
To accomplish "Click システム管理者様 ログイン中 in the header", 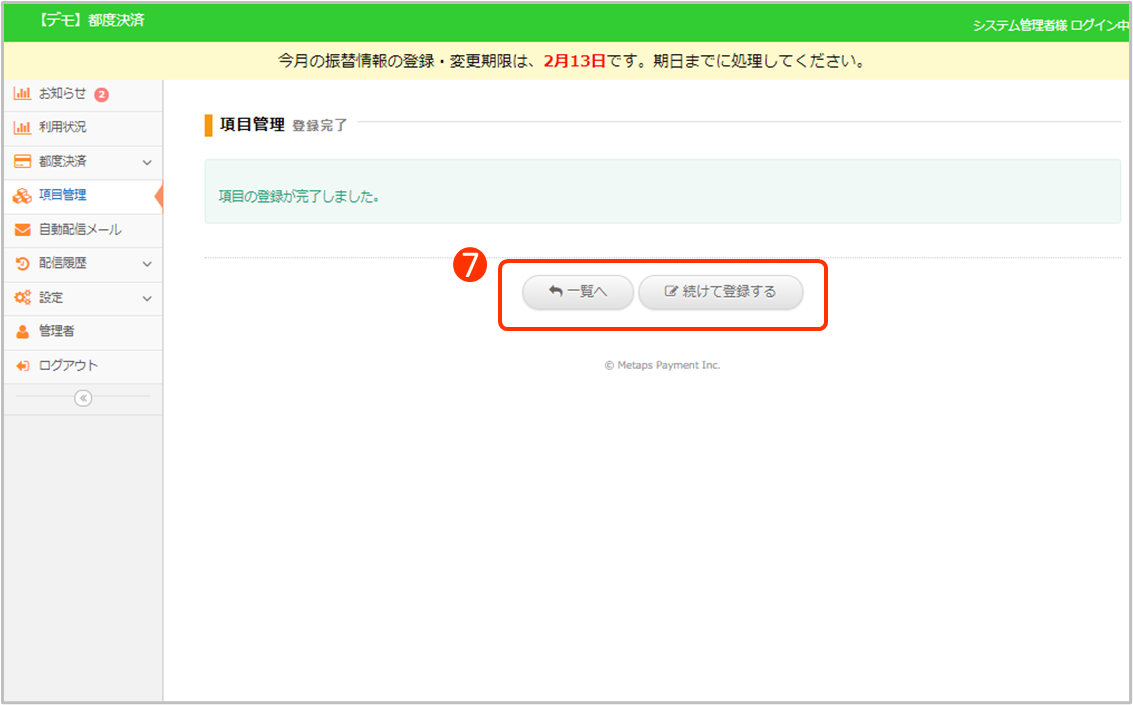I will point(1050,25).
